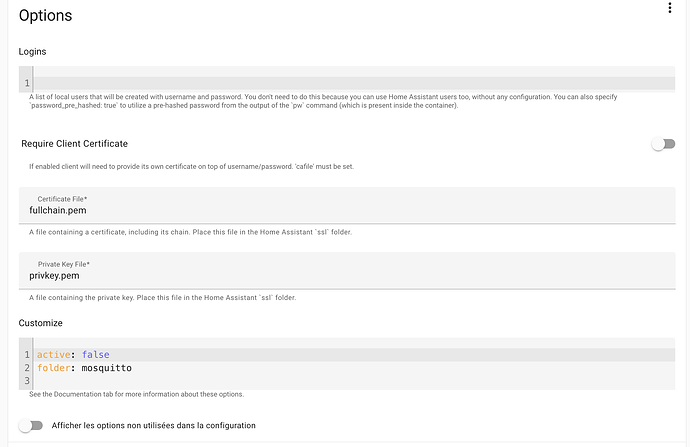Click the Certificate File input field

[x=347, y=205]
